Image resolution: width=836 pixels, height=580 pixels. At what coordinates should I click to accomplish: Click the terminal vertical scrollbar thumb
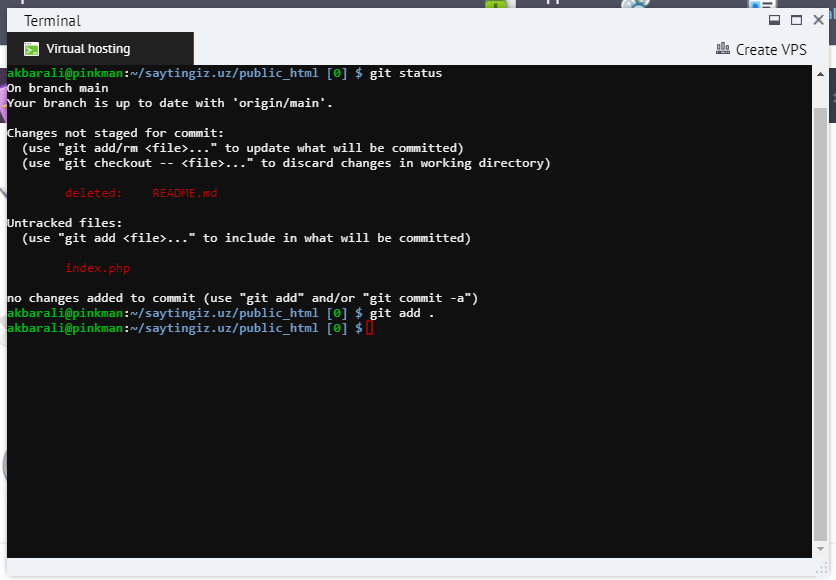[820, 324]
